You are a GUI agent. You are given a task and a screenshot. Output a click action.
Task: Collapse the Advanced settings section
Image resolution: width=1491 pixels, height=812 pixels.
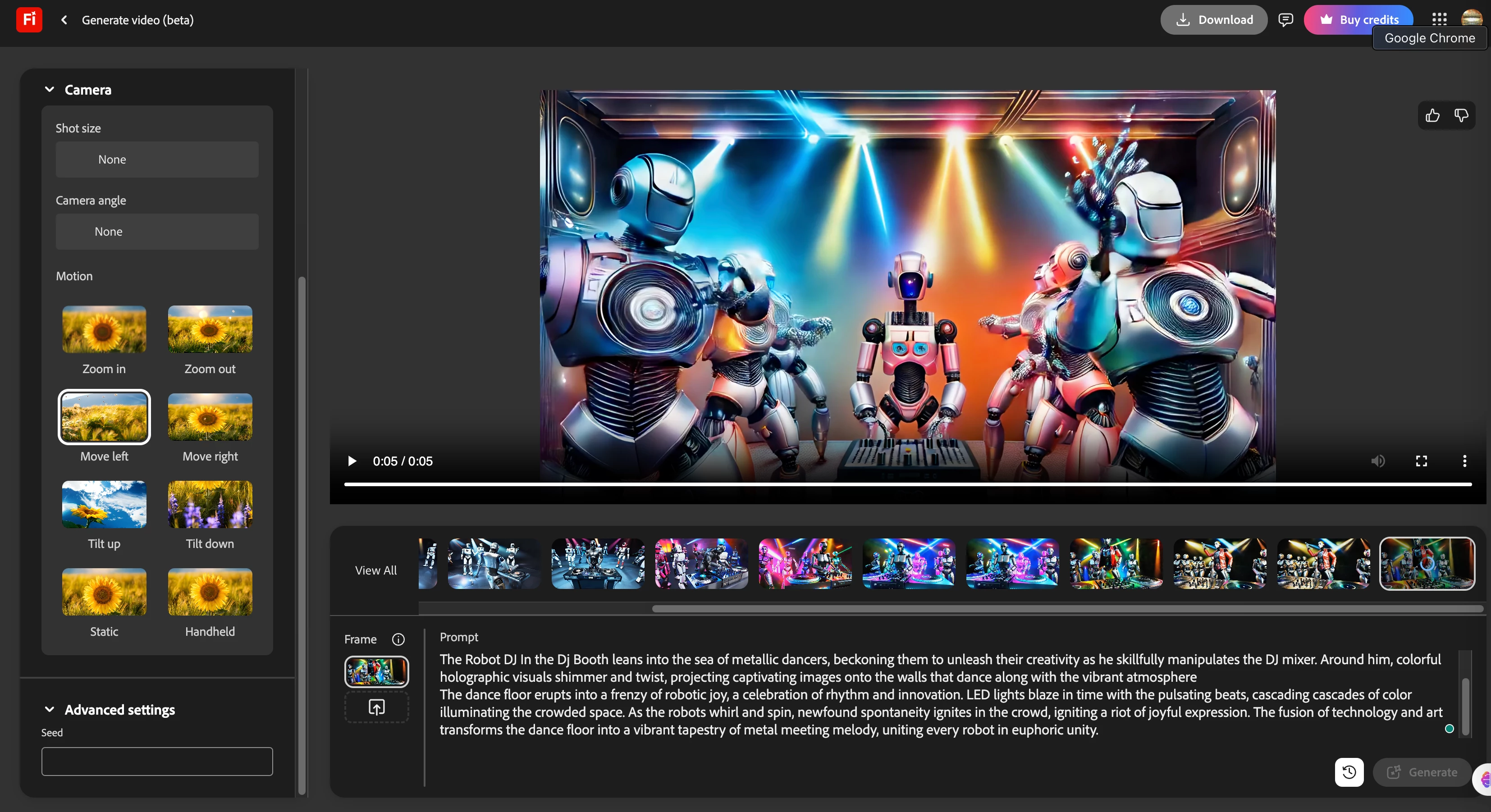point(50,710)
